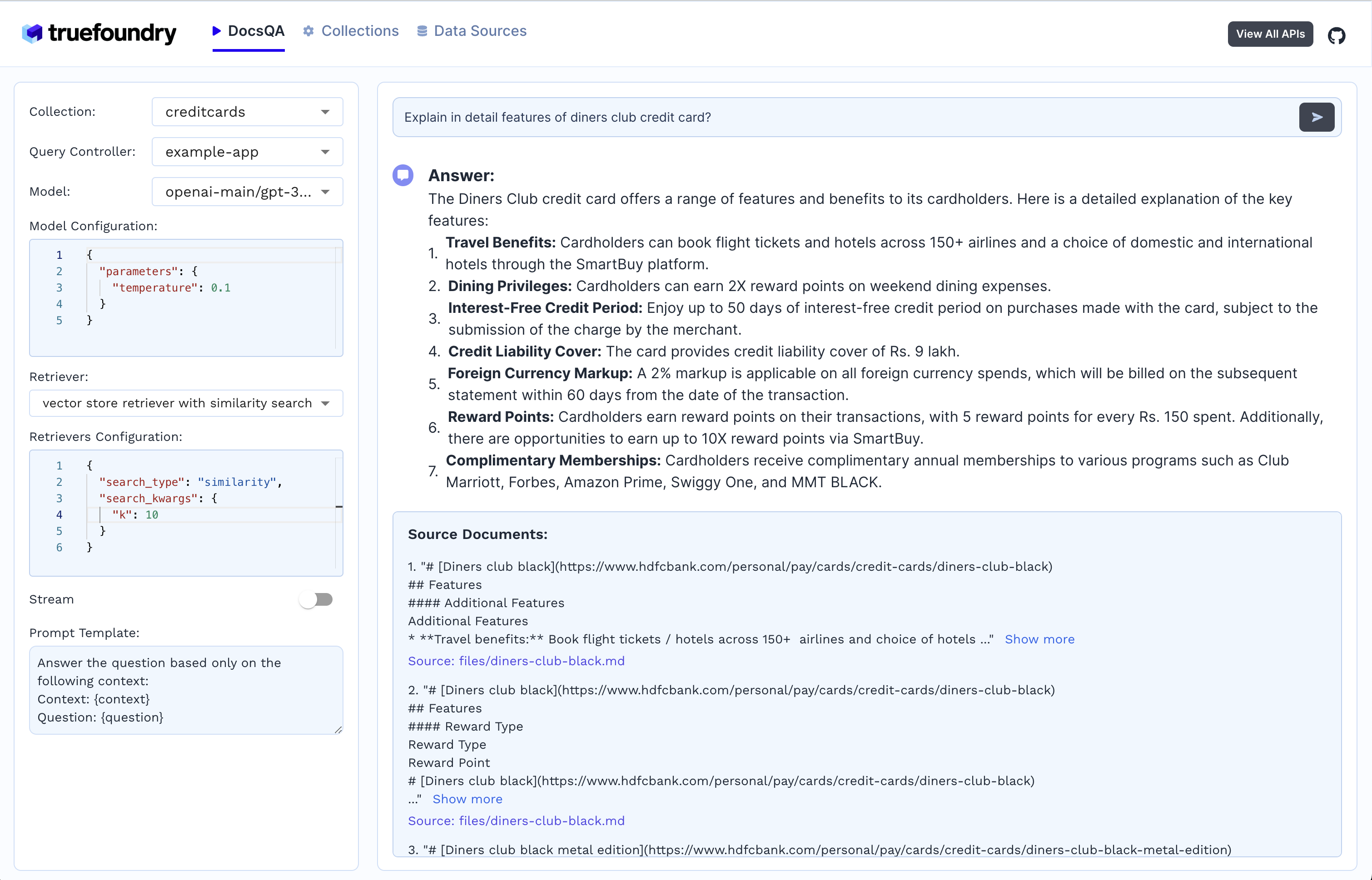Viewport: 1372px width, 880px height.
Task: Click the Retriever vector store dropdown
Action: tap(185, 402)
